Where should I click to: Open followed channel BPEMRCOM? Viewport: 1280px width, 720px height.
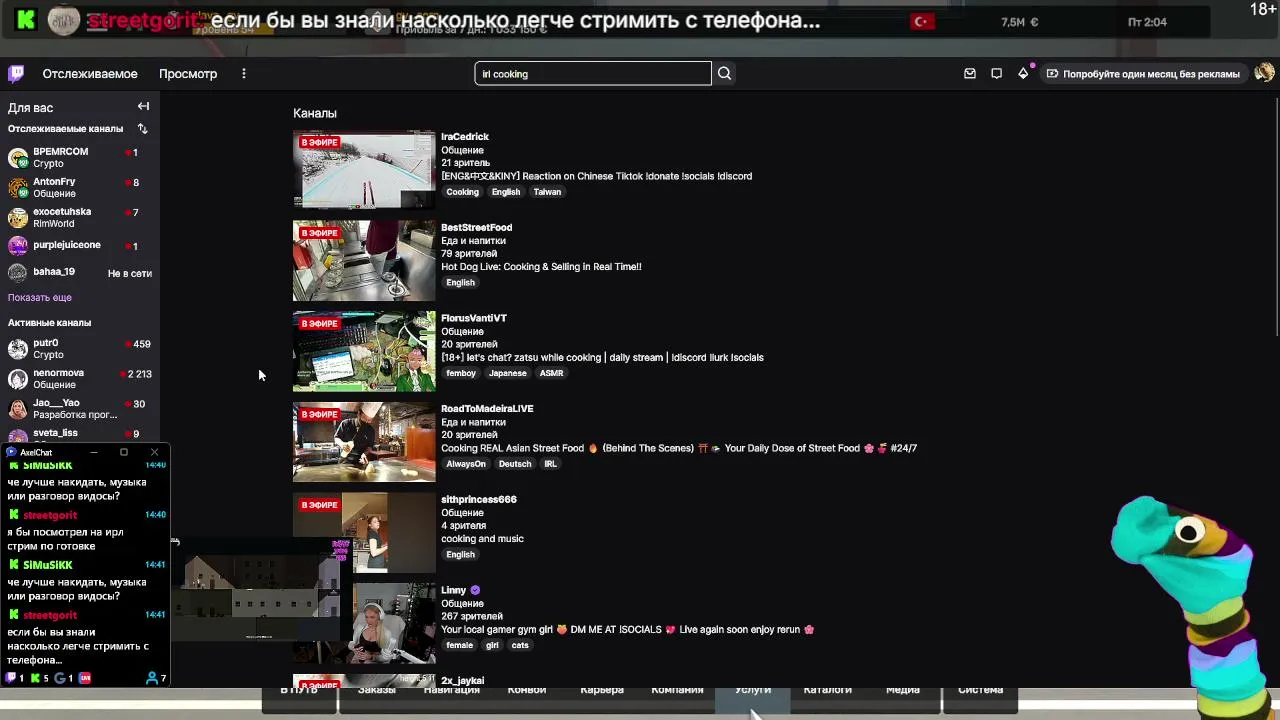point(80,157)
